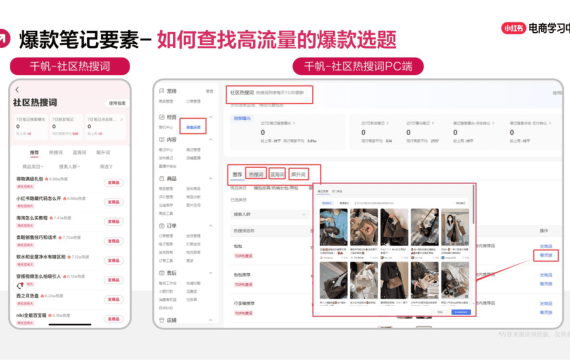Open the mobile 搜索人群 dropdown
The height and width of the screenshot is (360, 570).
coord(69,167)
